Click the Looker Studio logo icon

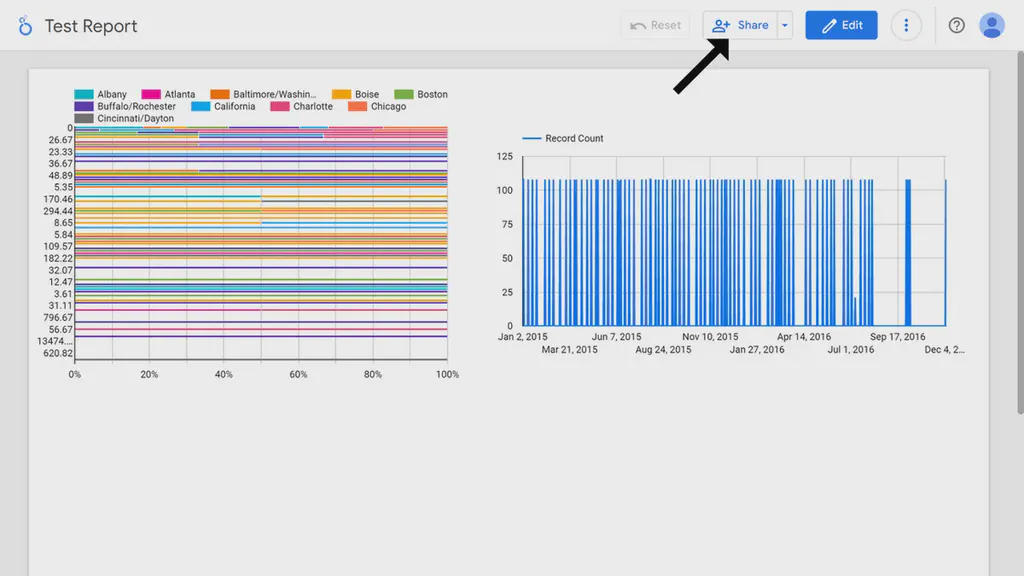tap(24, 25)
